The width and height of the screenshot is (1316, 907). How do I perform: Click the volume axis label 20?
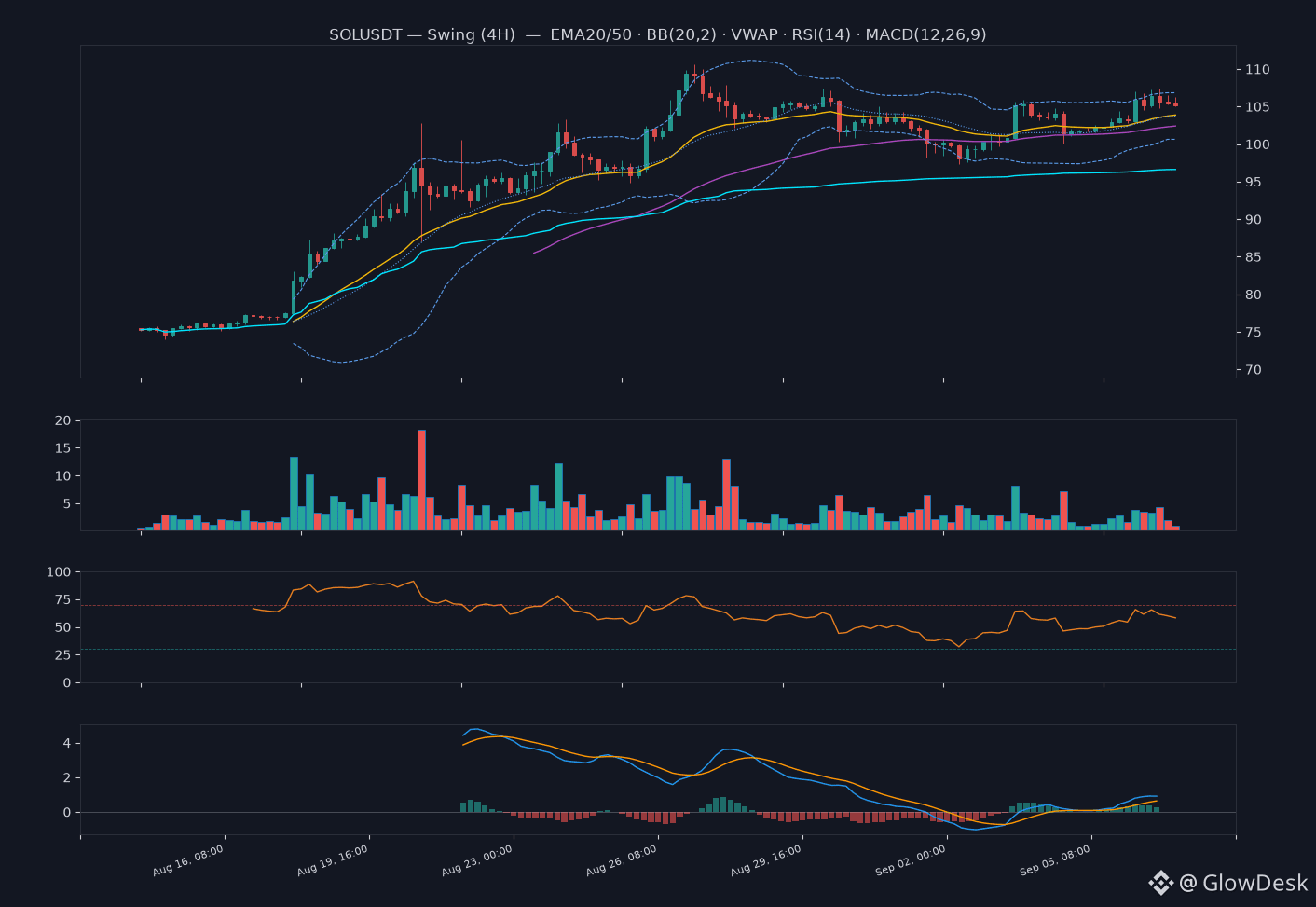[62, 420]
